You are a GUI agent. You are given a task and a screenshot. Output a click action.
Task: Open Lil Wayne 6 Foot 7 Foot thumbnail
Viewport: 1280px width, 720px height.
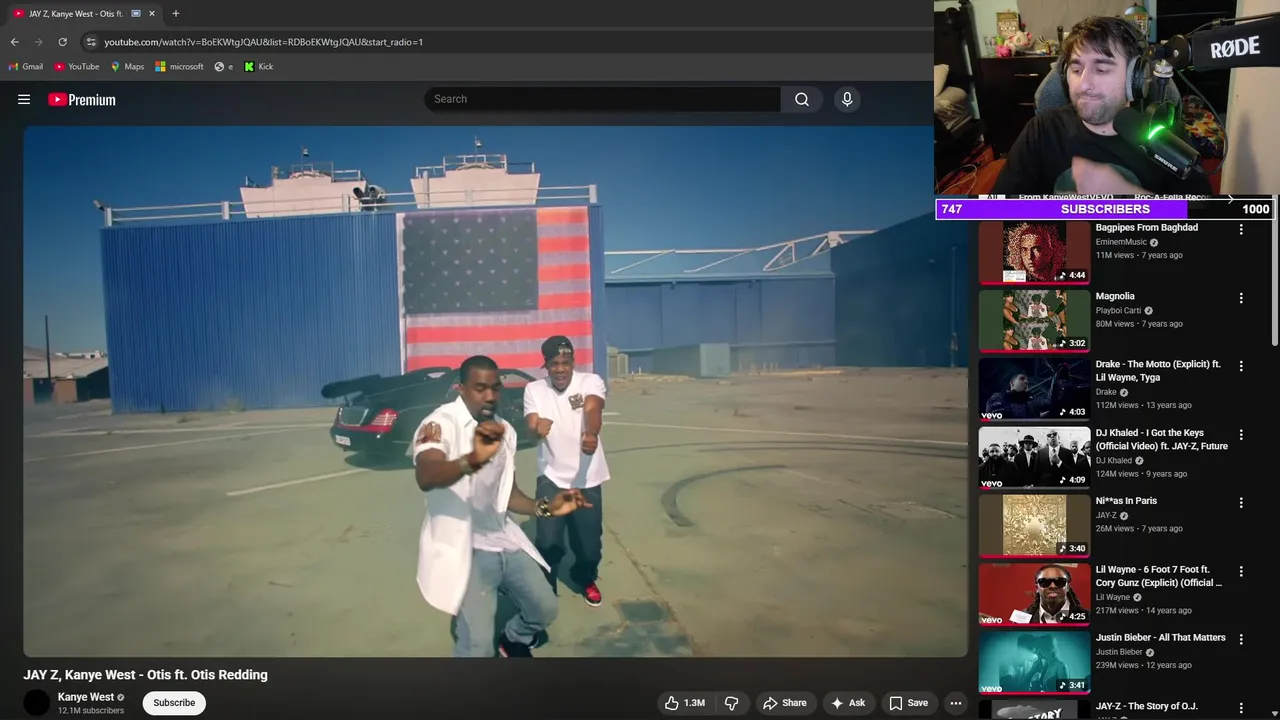pos(1034,594)
